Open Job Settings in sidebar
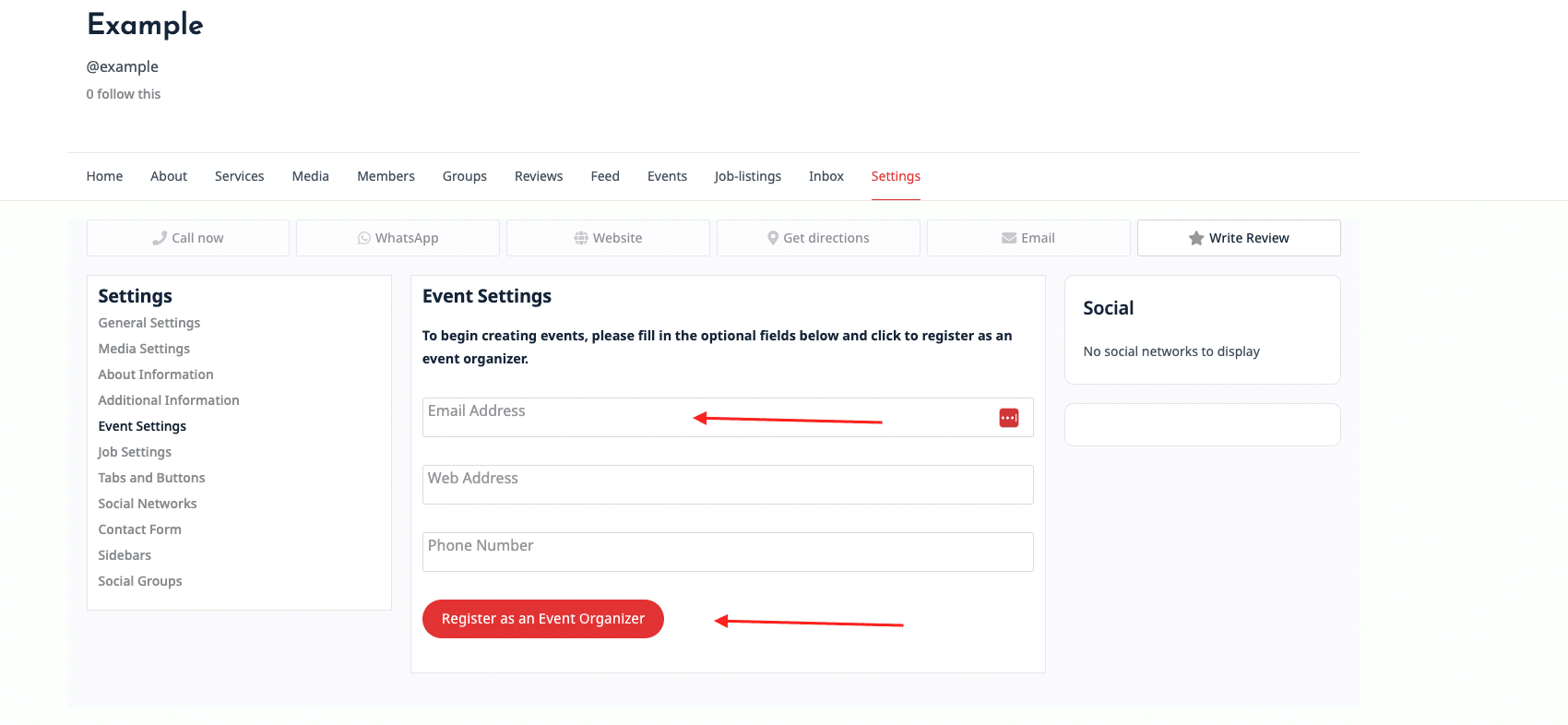Image resolution: width=1568 pixels, height=725 pixels. (x=135, y=452)
